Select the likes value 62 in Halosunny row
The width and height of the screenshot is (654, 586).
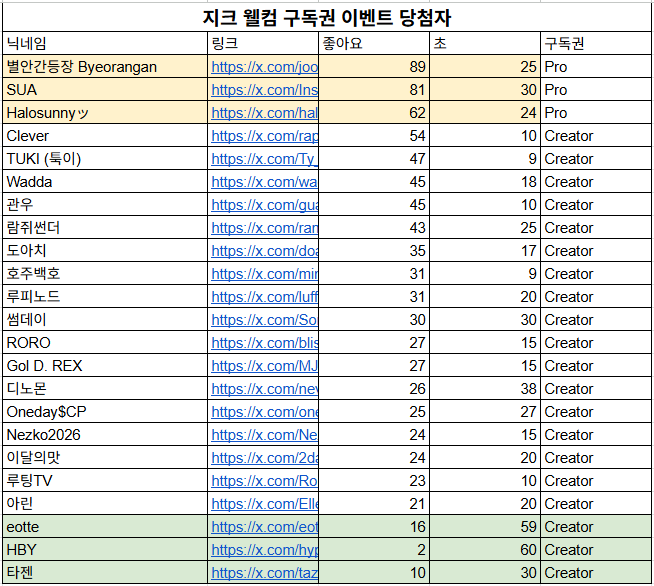(374, 112)
